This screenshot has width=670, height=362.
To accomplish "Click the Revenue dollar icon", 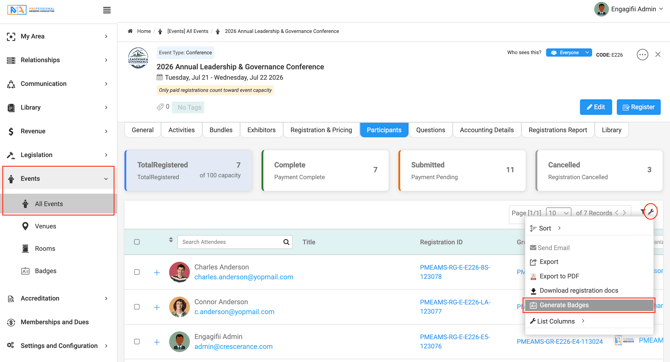I will pos(11,131).
